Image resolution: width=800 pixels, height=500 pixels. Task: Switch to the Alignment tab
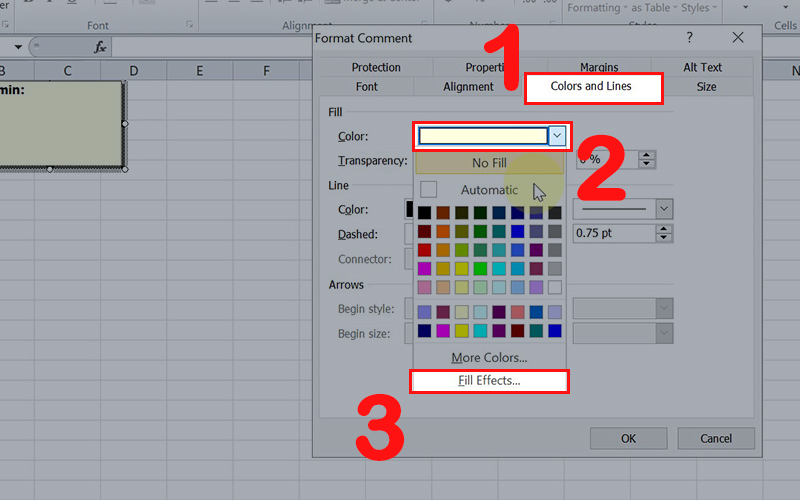click(x=468, y=87)
